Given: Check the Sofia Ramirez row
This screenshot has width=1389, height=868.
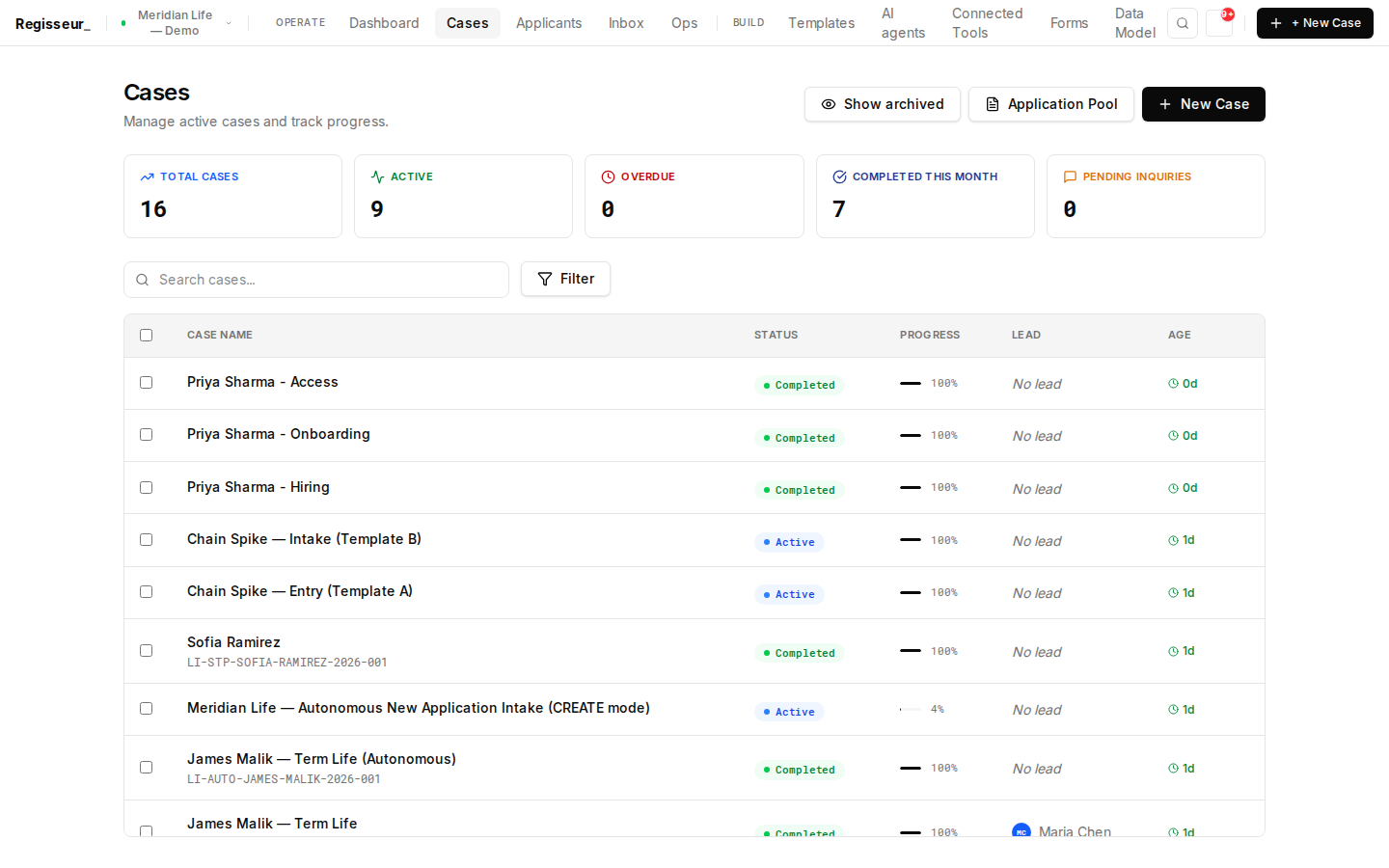Looking at the screenshot, I should pyautogui.click(x=147, y=651).
